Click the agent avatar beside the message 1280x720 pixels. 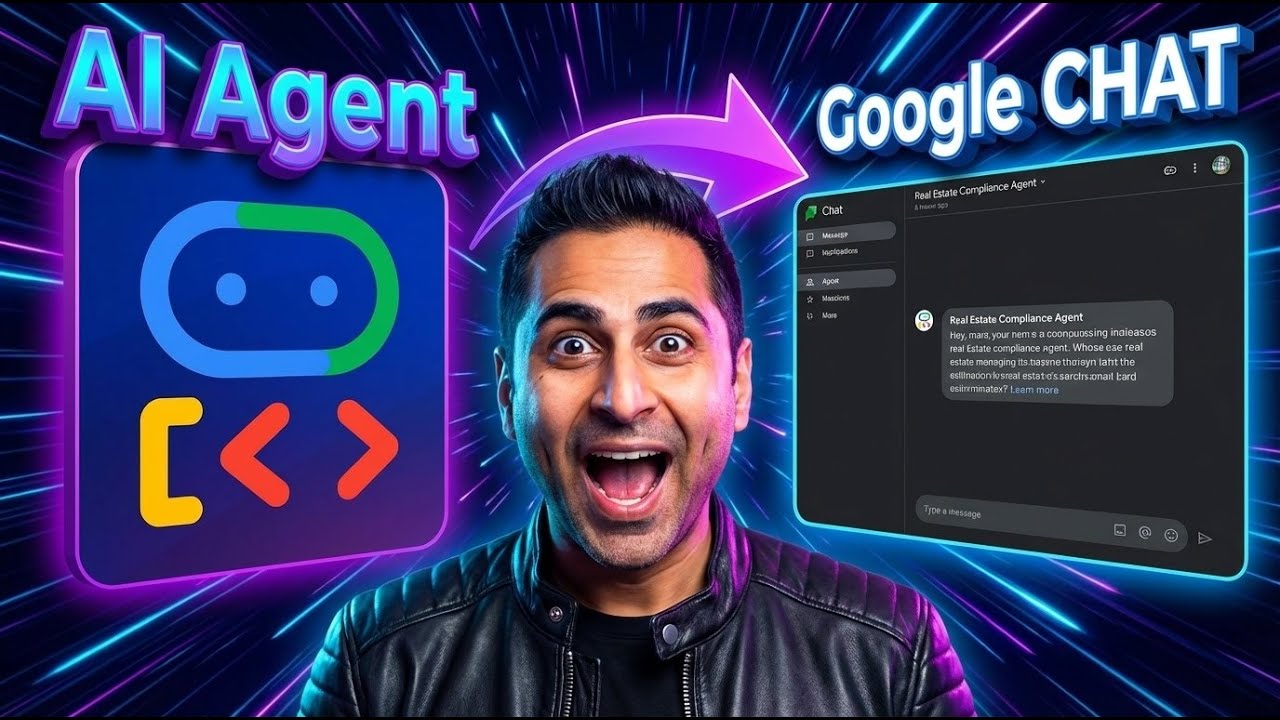pyautogui.click(x=924, y=320)
